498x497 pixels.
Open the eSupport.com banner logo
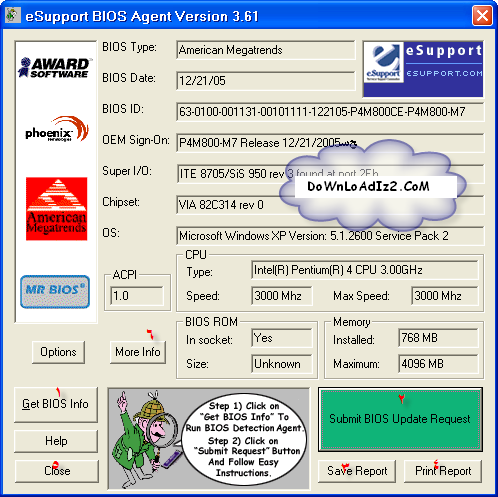(423, 69)
